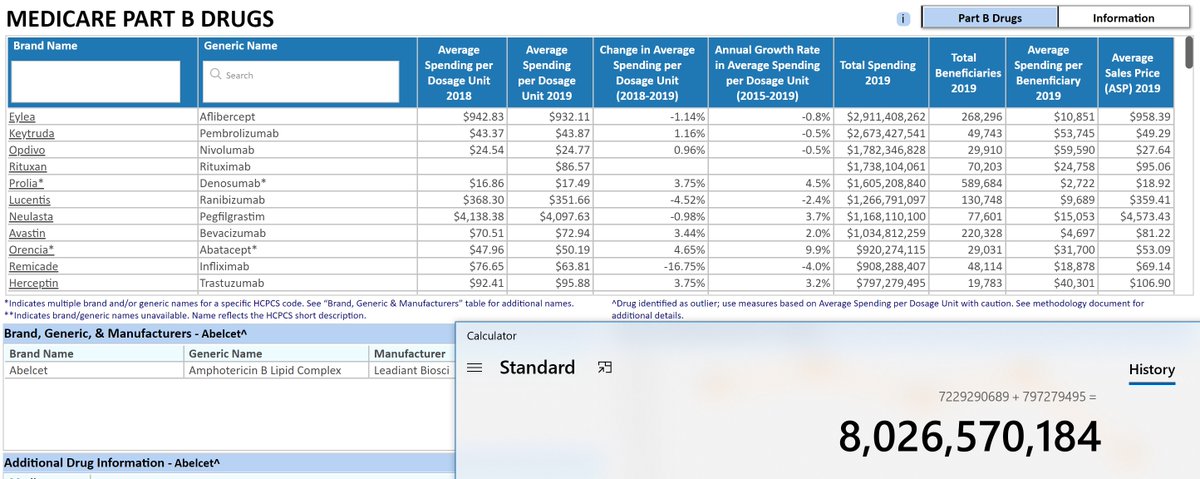Open the Rituxan brand link
The height and width of the screenshot is (479, 1200).
point(29,167)
